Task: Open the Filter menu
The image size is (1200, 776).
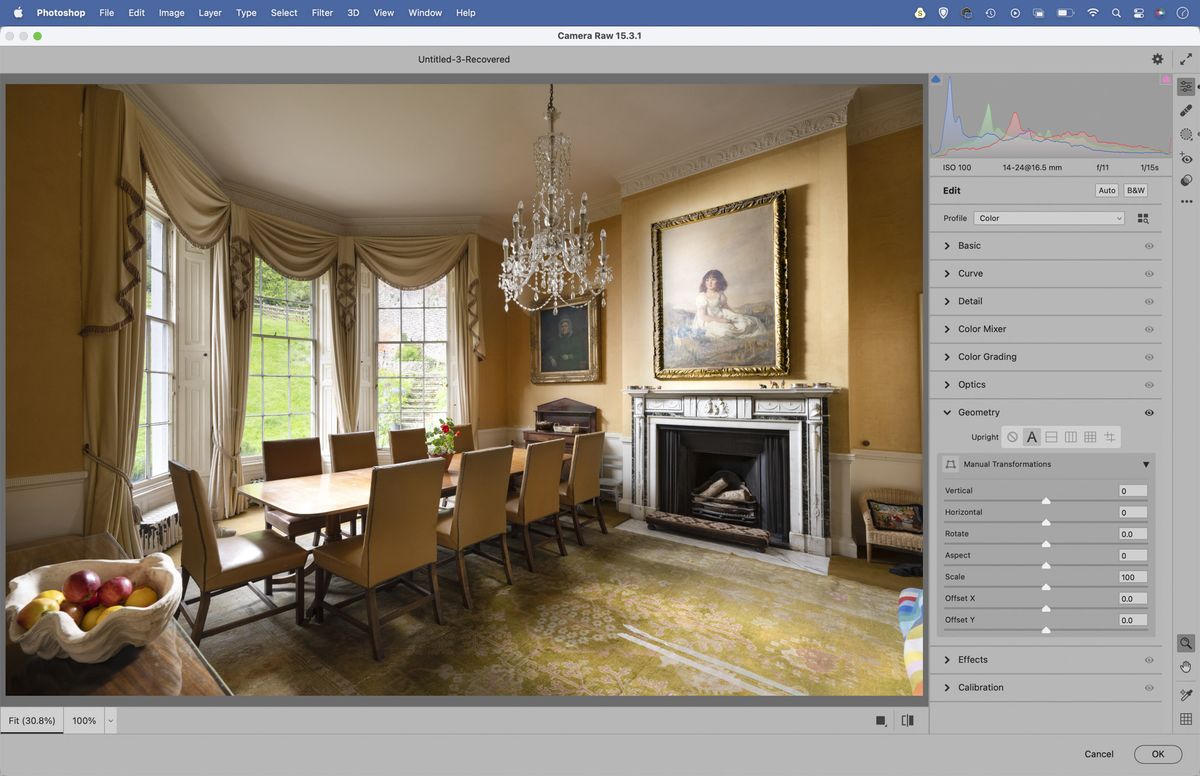Action: pyautogui.click(x=322, y=13)
